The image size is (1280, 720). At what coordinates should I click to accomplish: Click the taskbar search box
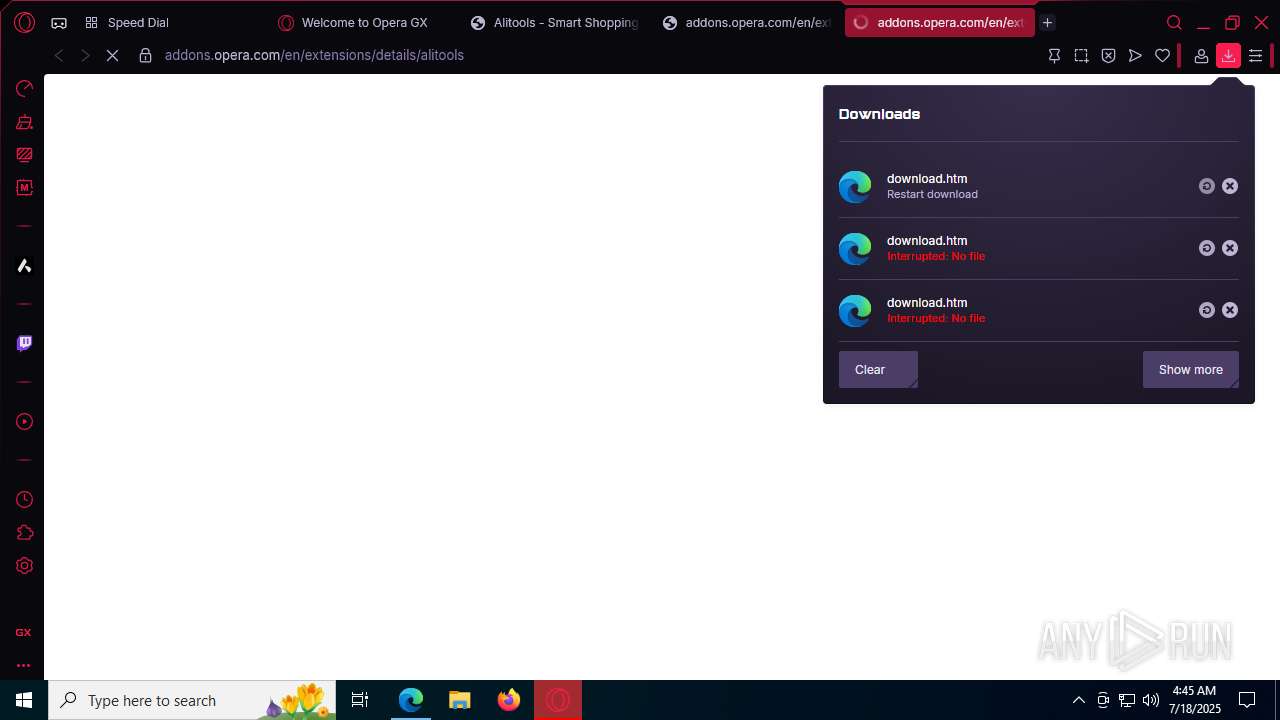(x=192, y=700)
